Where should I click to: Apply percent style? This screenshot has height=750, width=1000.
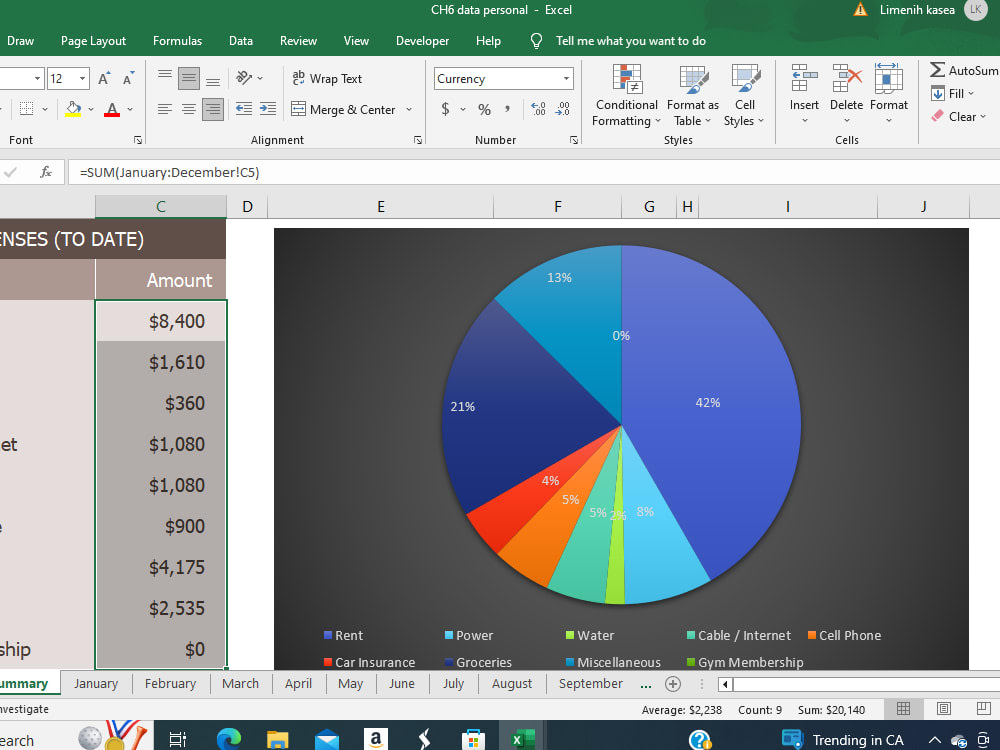485,109
